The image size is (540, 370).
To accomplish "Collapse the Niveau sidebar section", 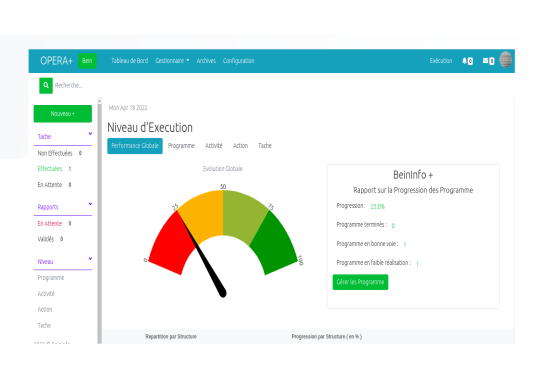I will pyautogui.click(x=90, y=258).
